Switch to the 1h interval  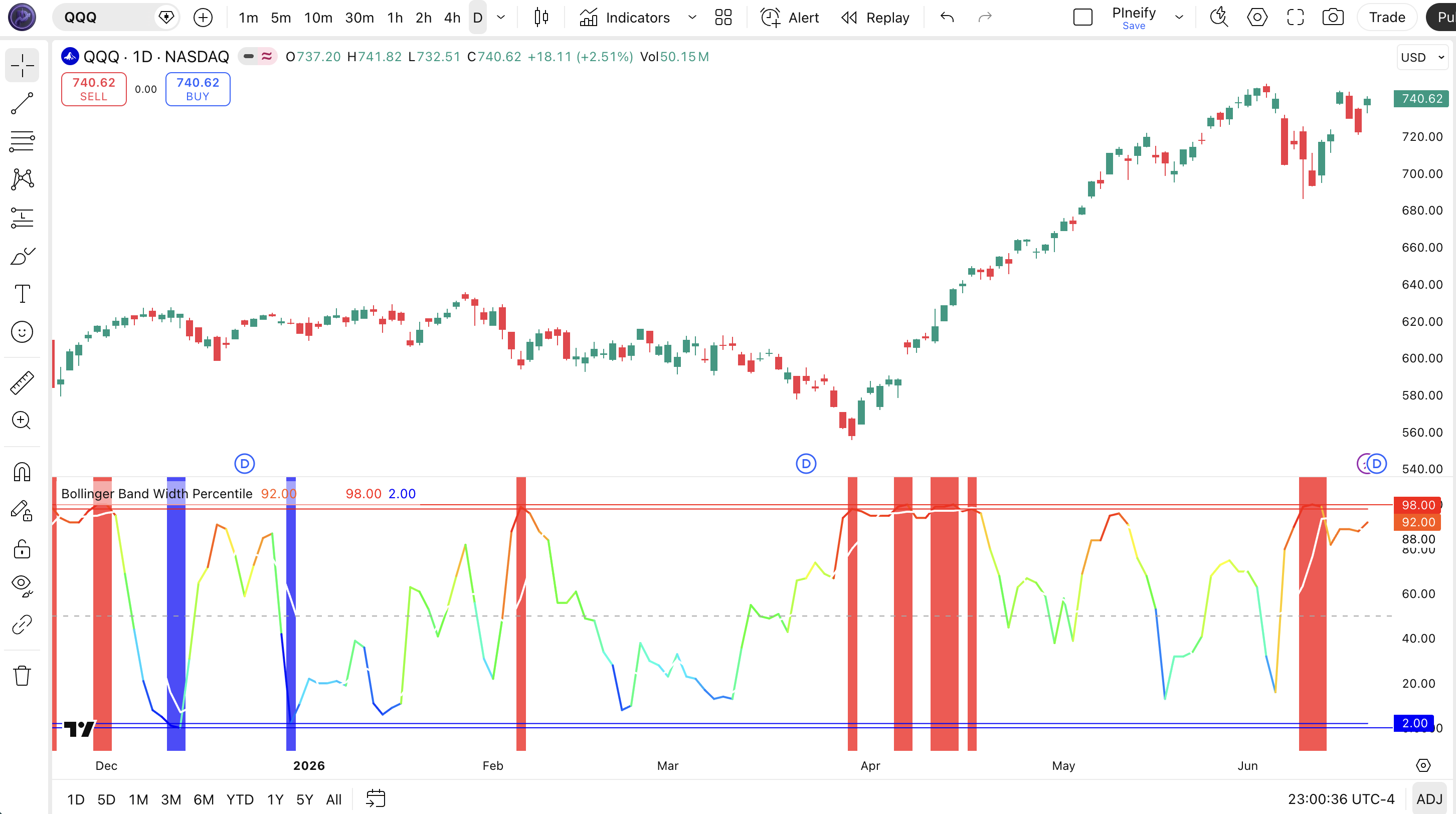point(395,18)
